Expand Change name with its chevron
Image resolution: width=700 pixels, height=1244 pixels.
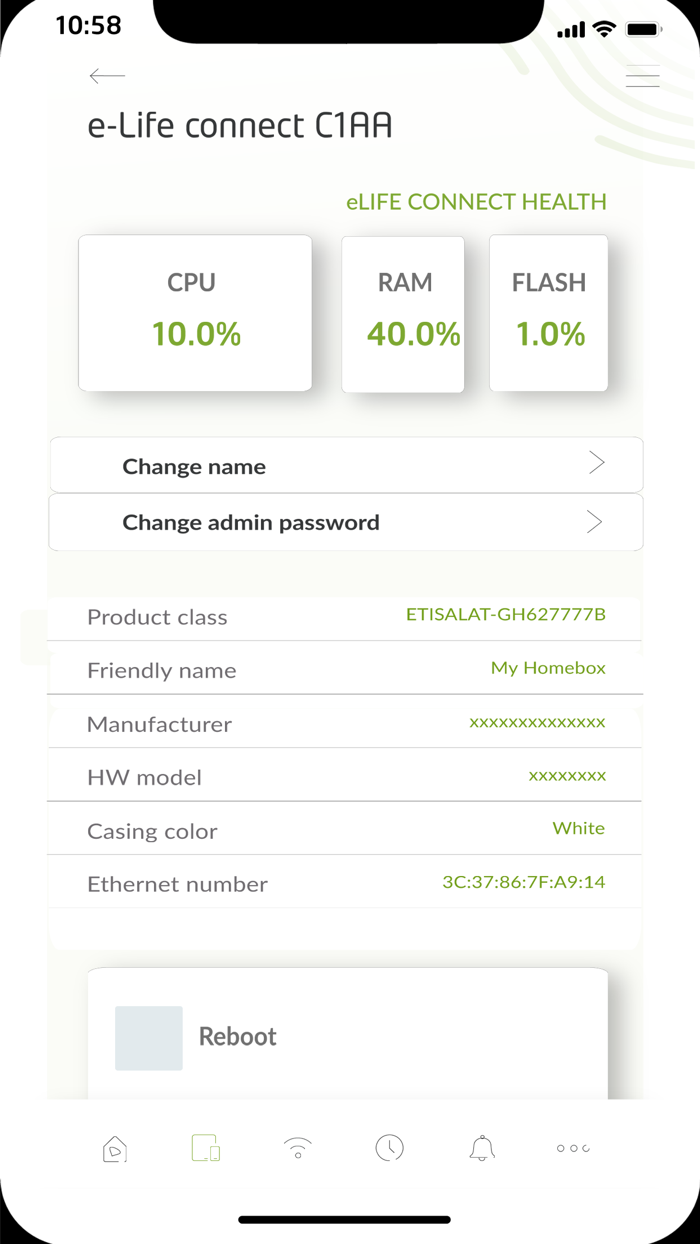(x=596, y=463)
